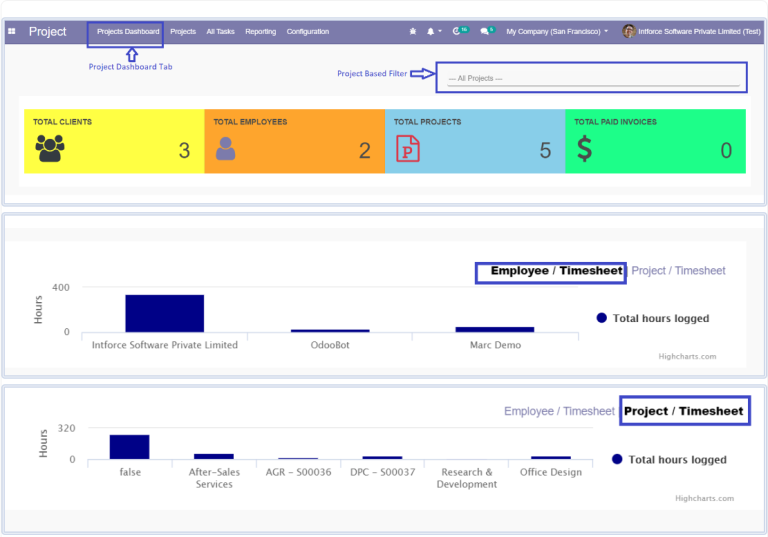
Task: Click Highcharts.com link in employee chart
Action: 687,357
